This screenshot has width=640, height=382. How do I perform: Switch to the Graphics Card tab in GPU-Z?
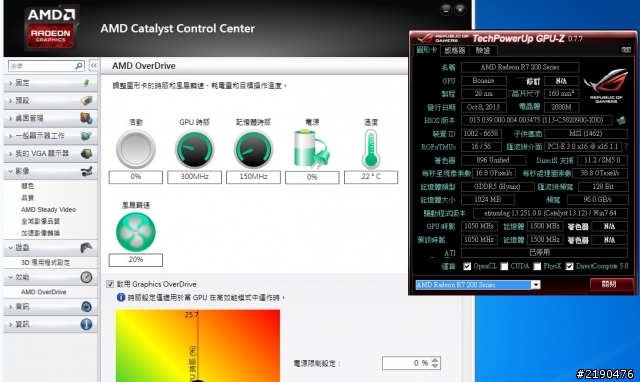pyautogui.click(x=427, y=50)
